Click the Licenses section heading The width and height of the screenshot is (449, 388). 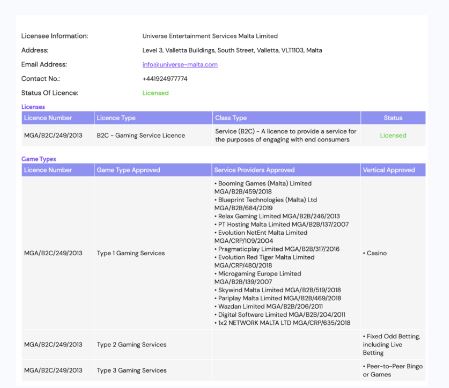pyautogui.click(x=33, y=107)
